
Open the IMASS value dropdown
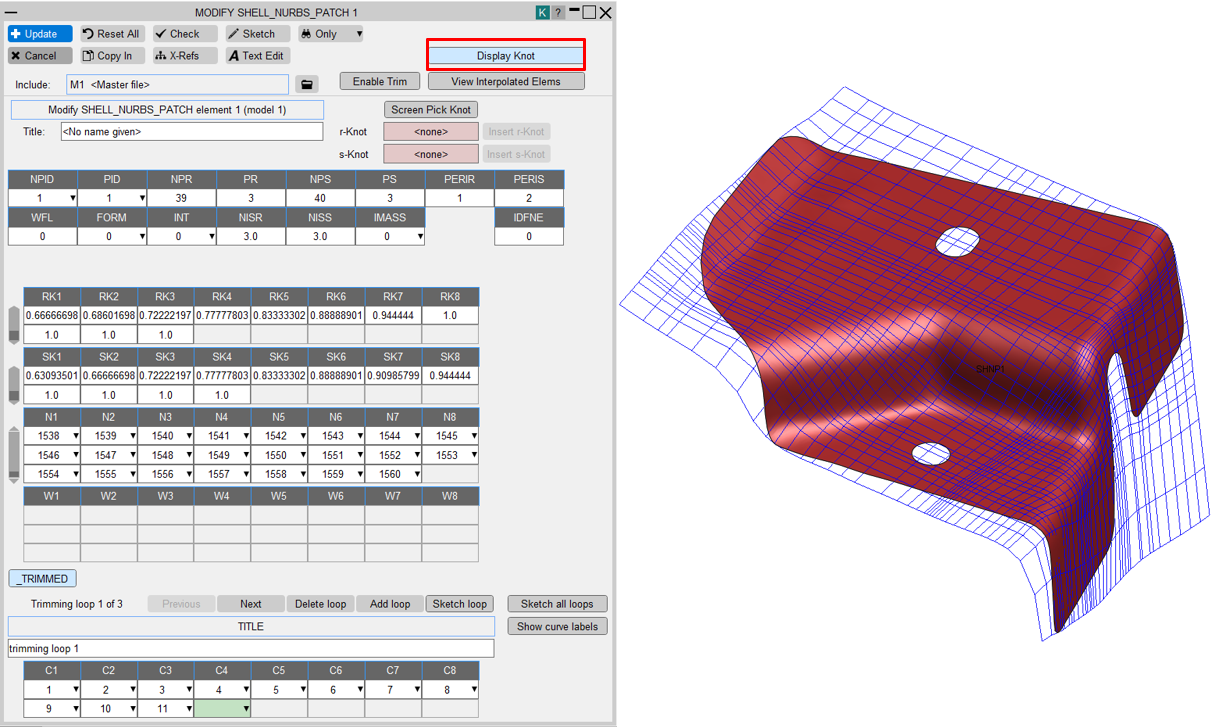[419, 237]
